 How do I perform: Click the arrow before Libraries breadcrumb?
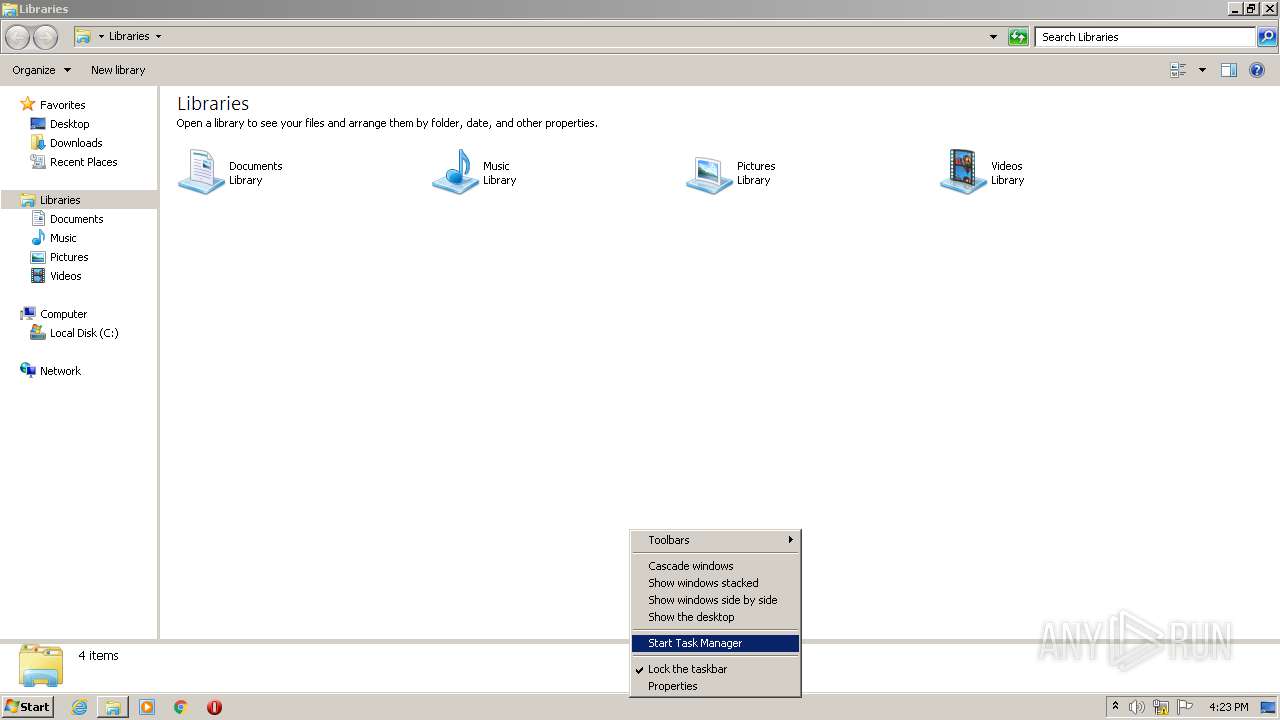[x=101, y=37]
